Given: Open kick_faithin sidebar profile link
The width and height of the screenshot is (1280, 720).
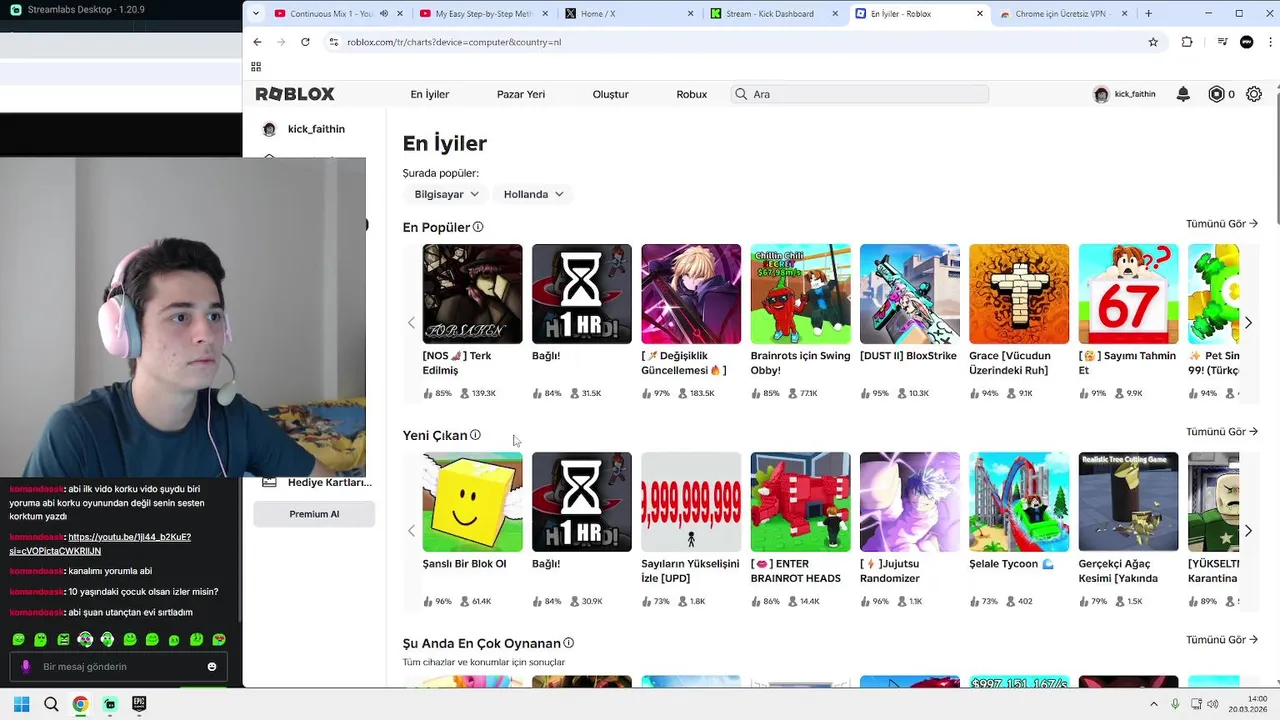Looking at the screenshot, I should point(304,129).
